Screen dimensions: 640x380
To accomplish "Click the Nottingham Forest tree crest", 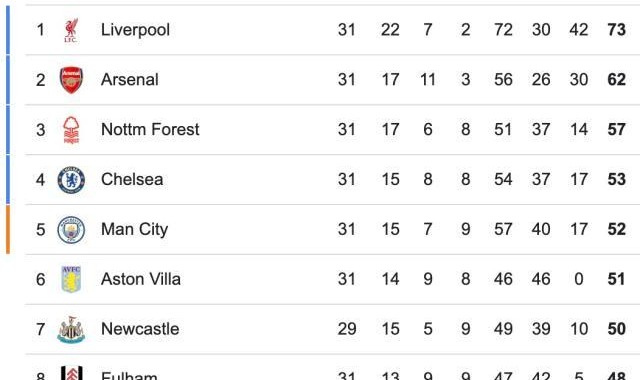I will [x=71, y=130].
